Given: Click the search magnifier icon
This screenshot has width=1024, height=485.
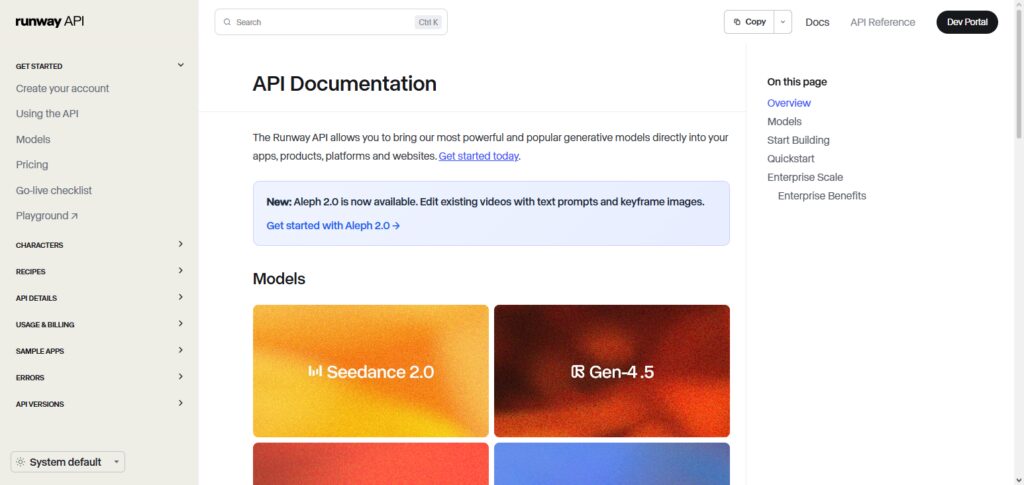Looking at the screenshot, I should pos(227,22).
